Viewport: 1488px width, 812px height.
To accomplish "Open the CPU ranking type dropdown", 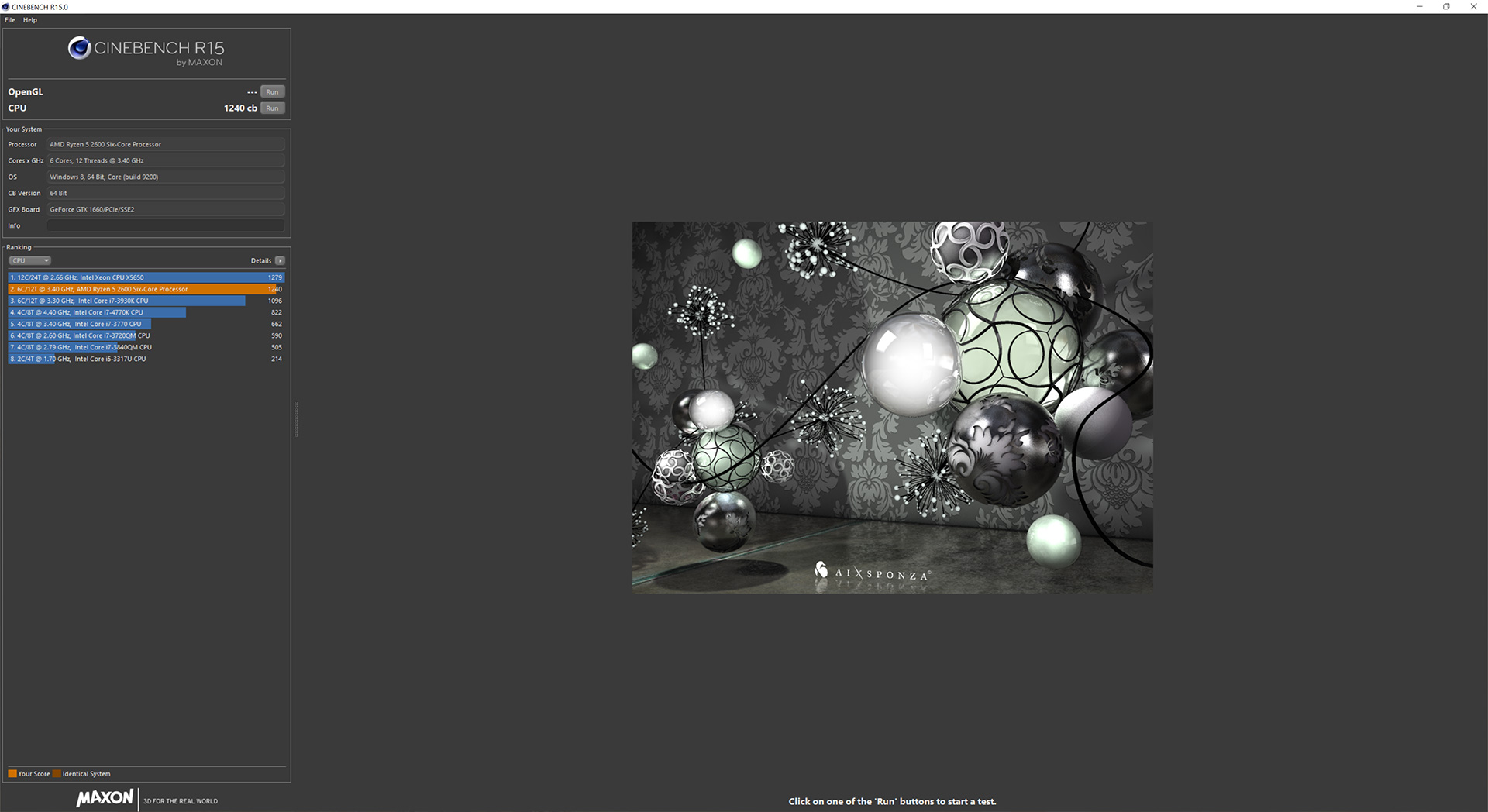I will 30,260.
